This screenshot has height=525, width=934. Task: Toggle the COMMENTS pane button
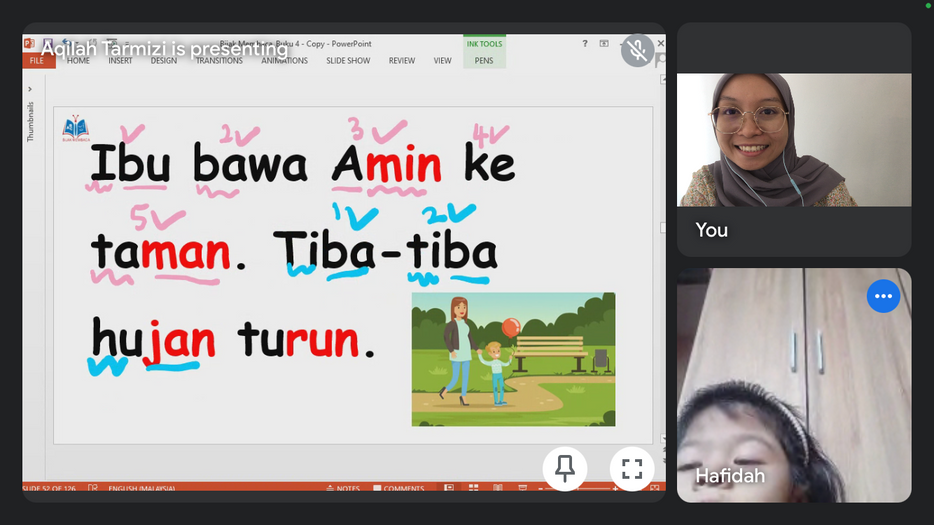coord(398,488)
